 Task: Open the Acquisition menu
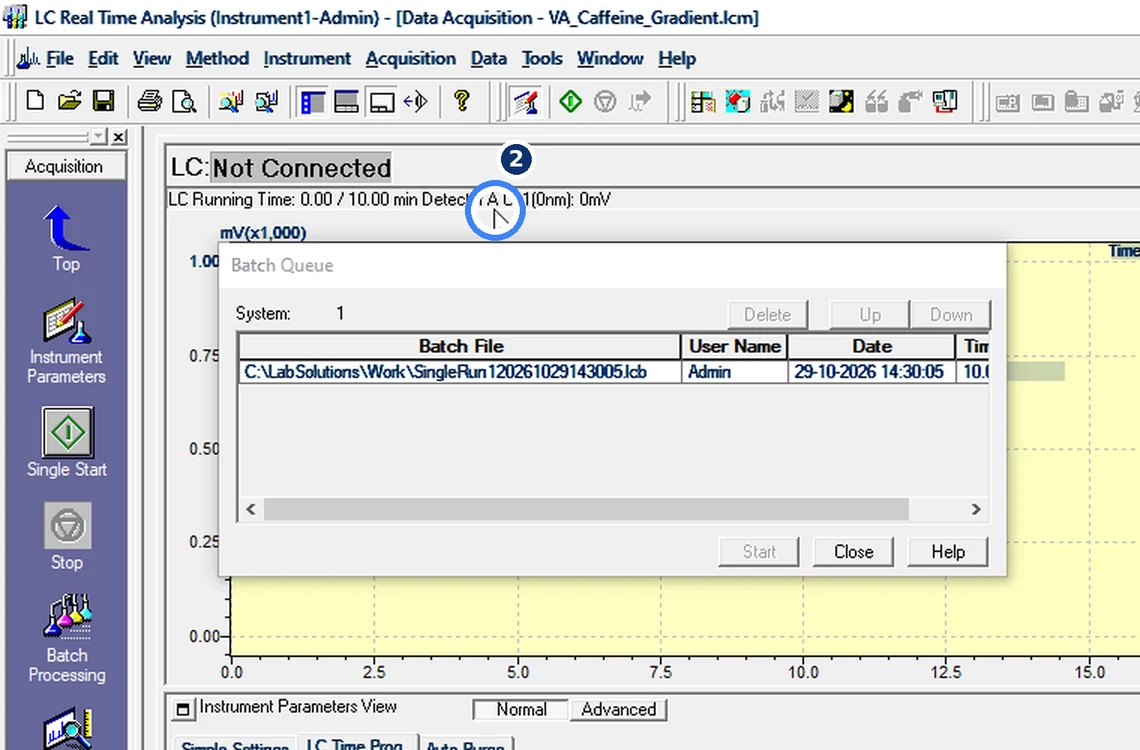(411, 58)
